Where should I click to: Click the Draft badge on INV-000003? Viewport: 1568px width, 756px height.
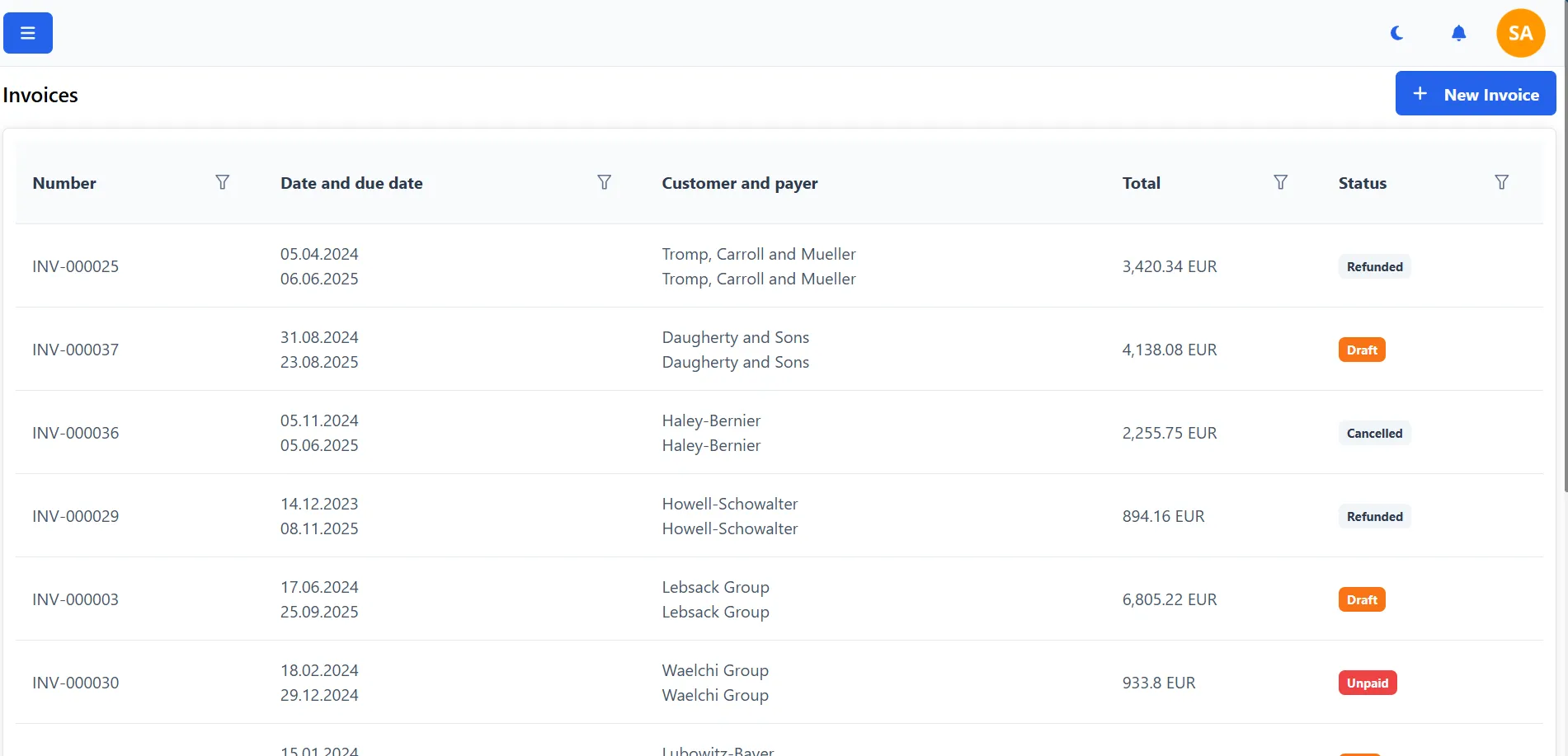tap(1361, 599)
